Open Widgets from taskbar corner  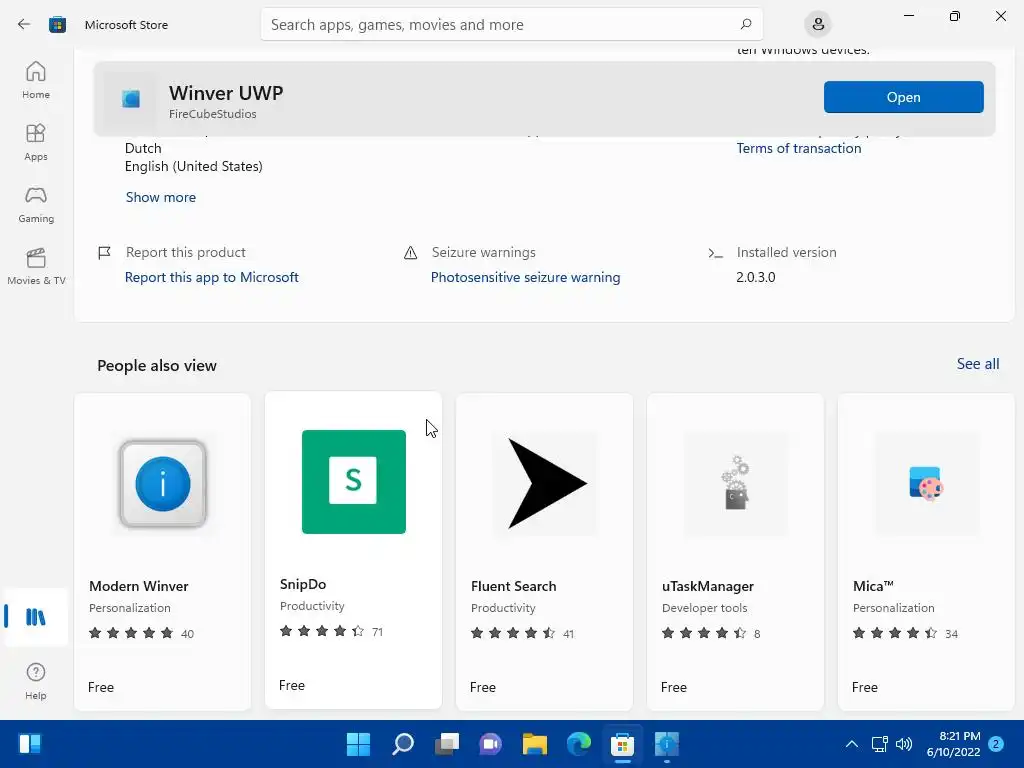pos(30,744)
